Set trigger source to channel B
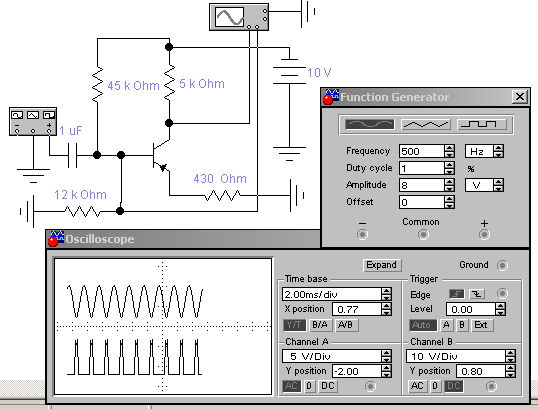Screen dimensions: 538x409 point(462,325)
